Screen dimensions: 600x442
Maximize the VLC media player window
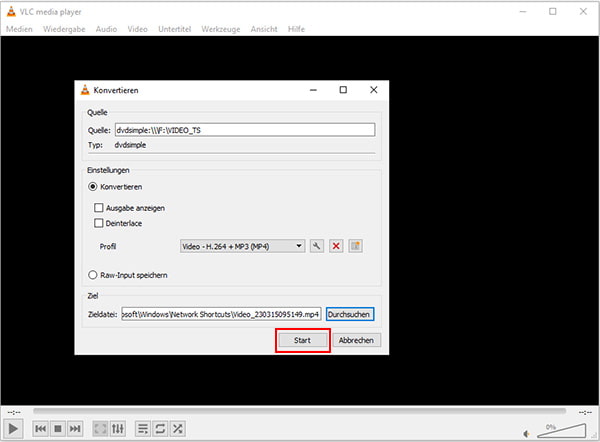(553, 12)
